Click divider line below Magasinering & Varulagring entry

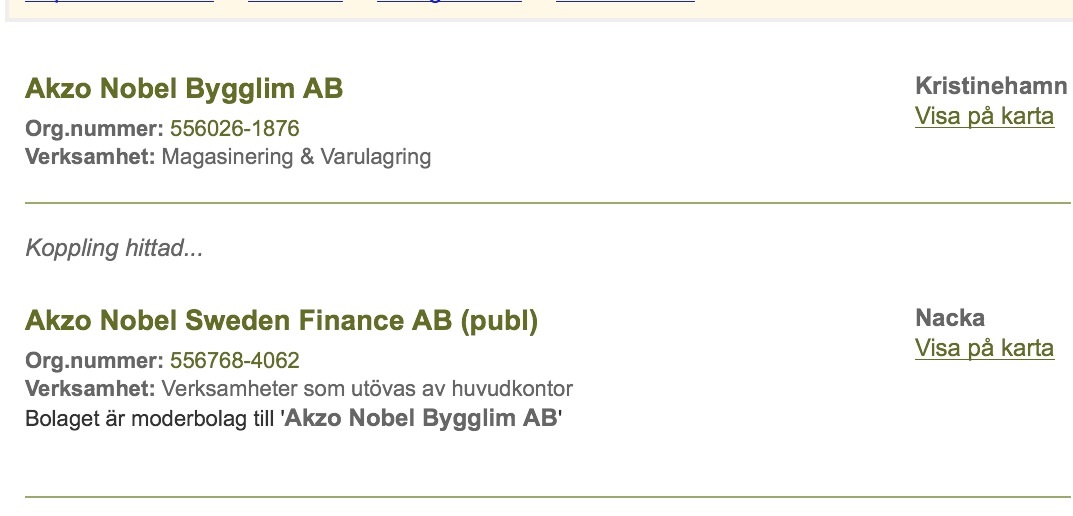coord(547,203)
